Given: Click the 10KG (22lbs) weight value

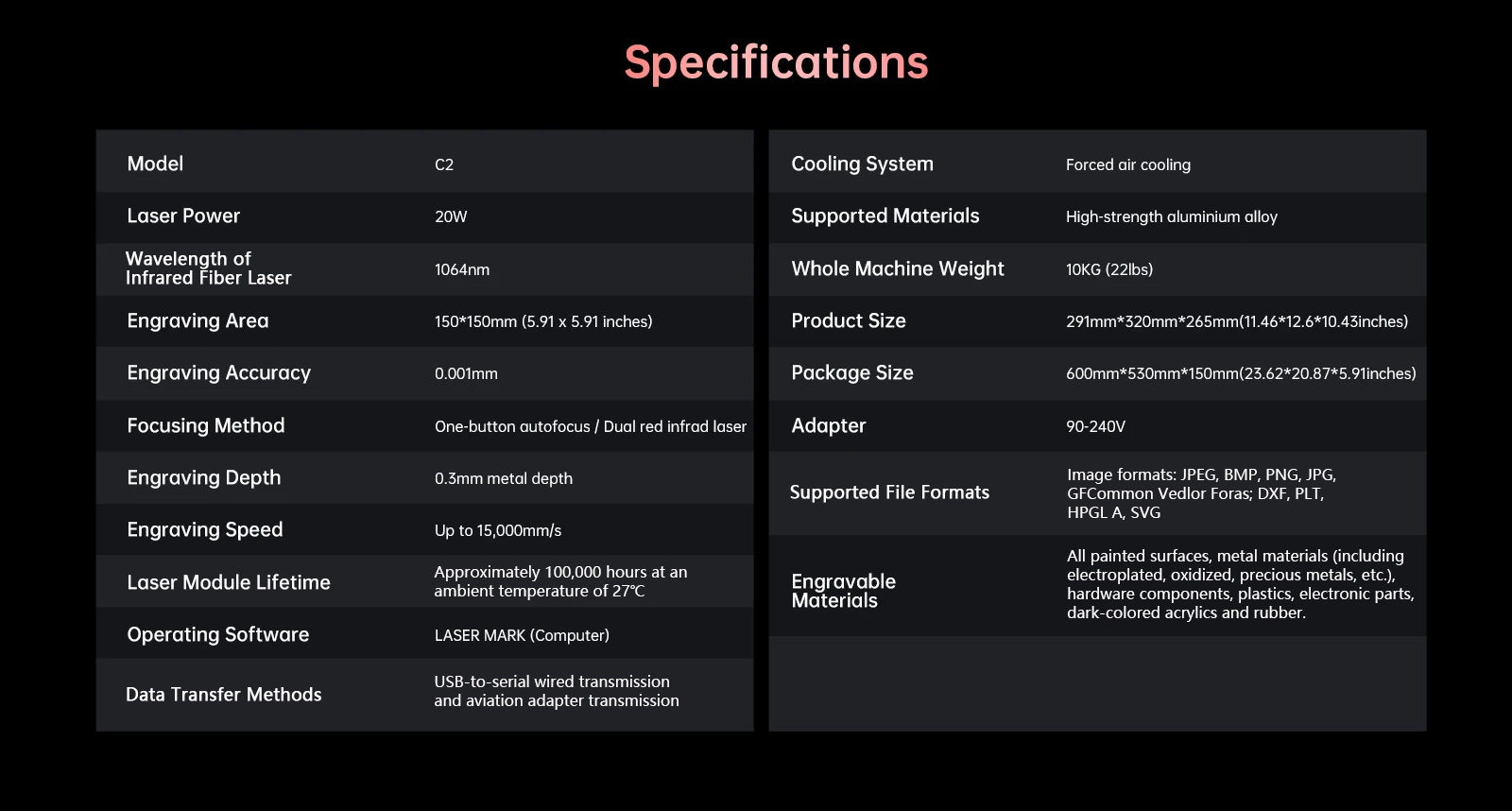Looking at the screenshot, I should (1108, 269).
